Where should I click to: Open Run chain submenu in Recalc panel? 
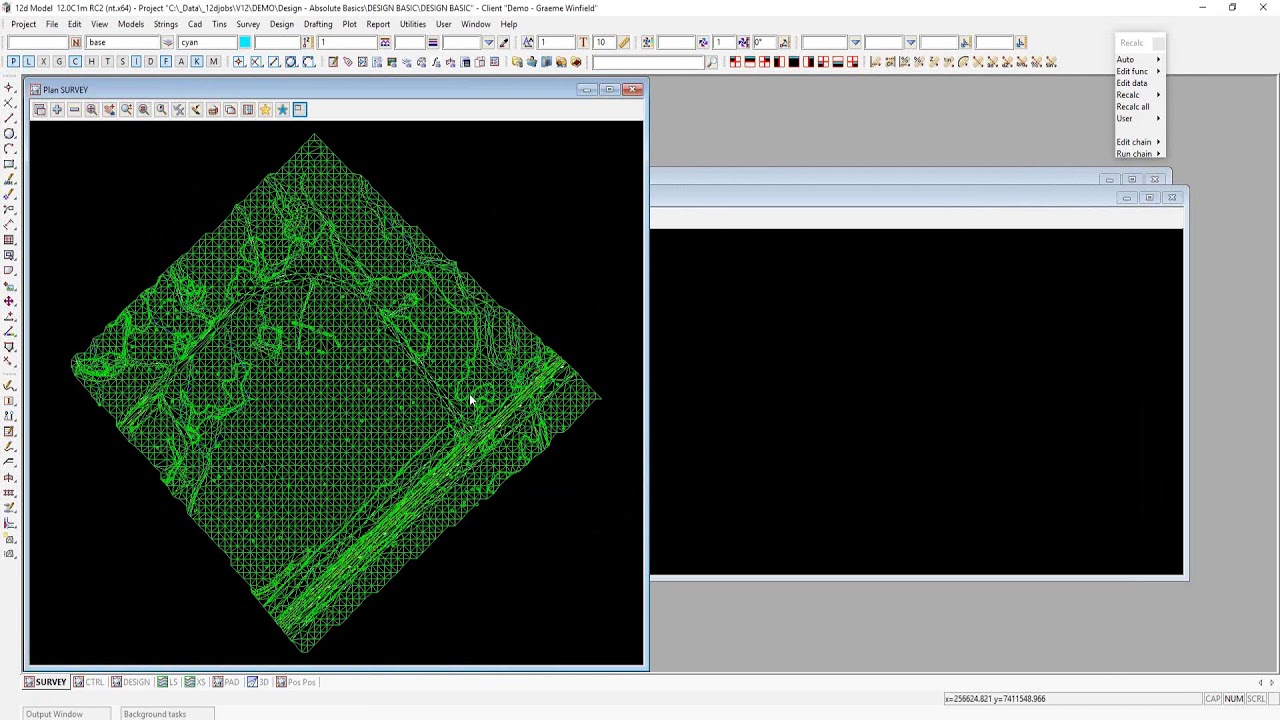point(1138,154)
